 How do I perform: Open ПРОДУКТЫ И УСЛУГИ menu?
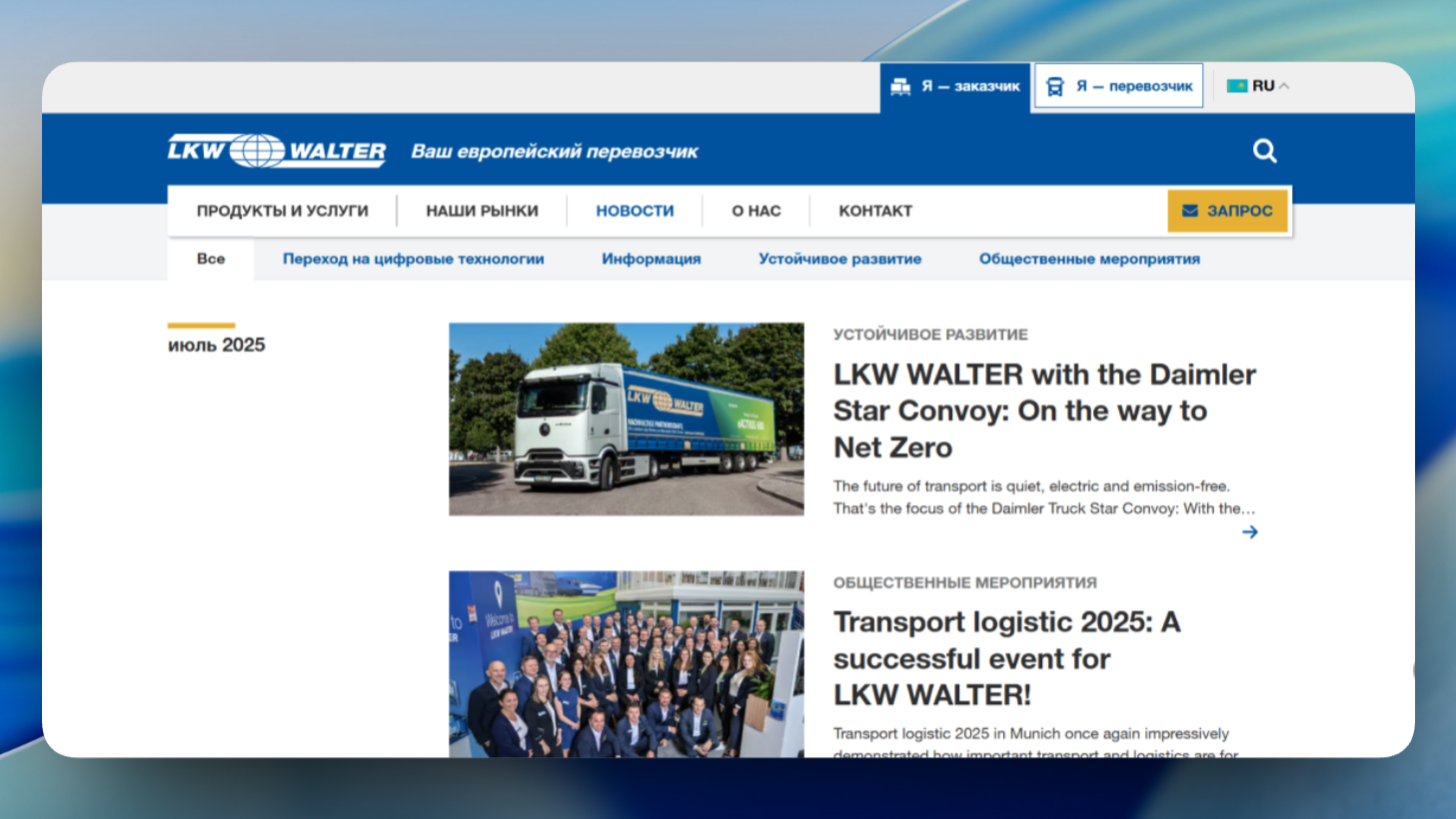coord(283,211)
